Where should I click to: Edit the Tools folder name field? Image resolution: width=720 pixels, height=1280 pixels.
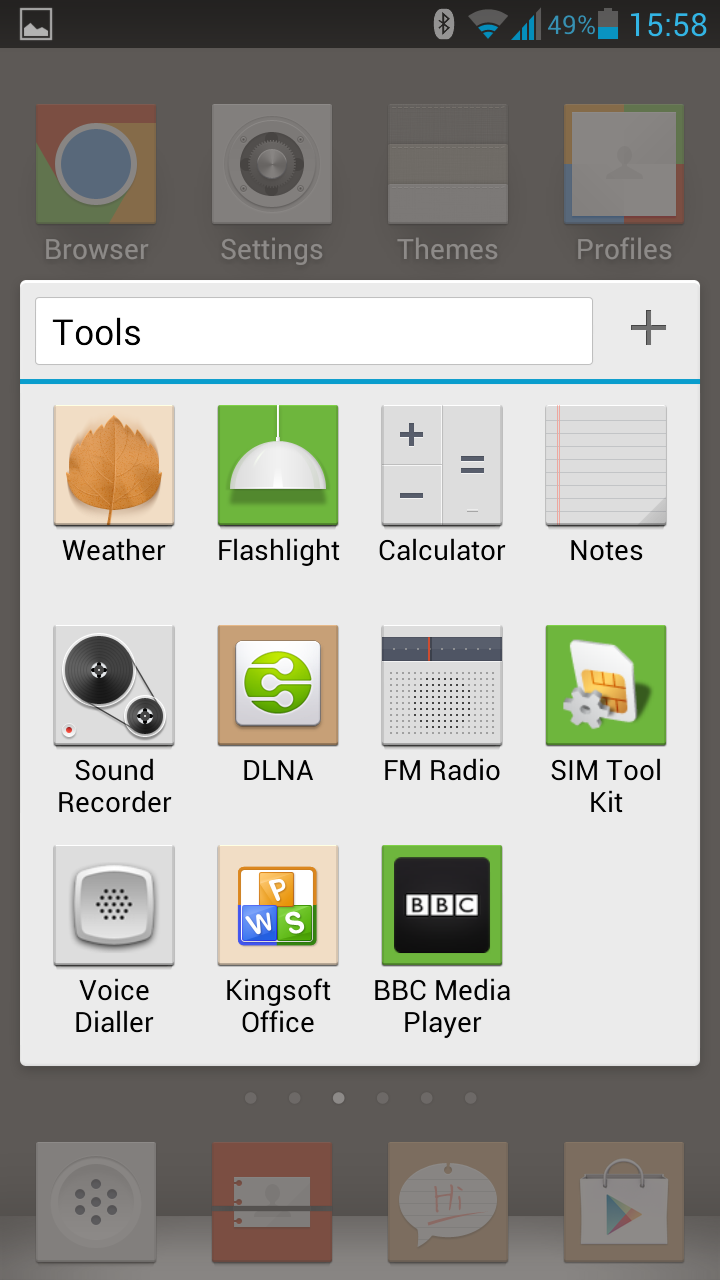(314, 331)
